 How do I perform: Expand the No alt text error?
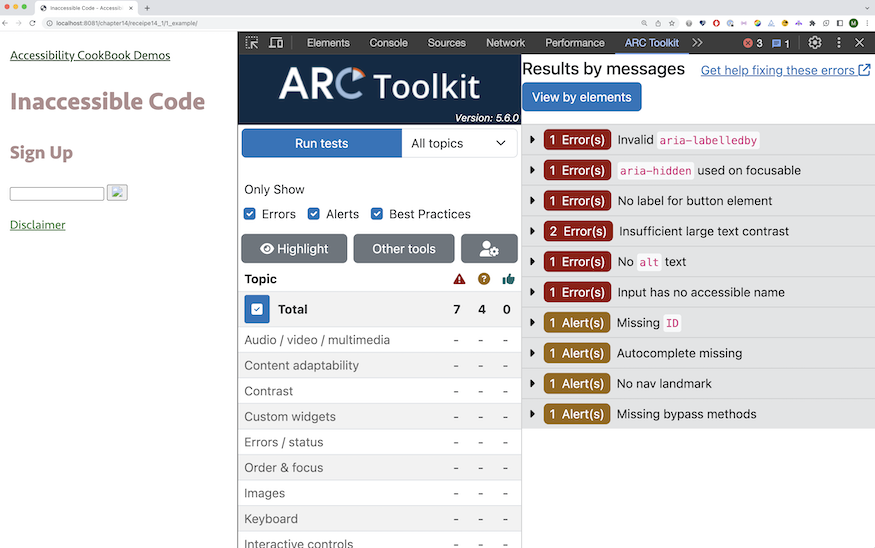(x=532, y=262)
